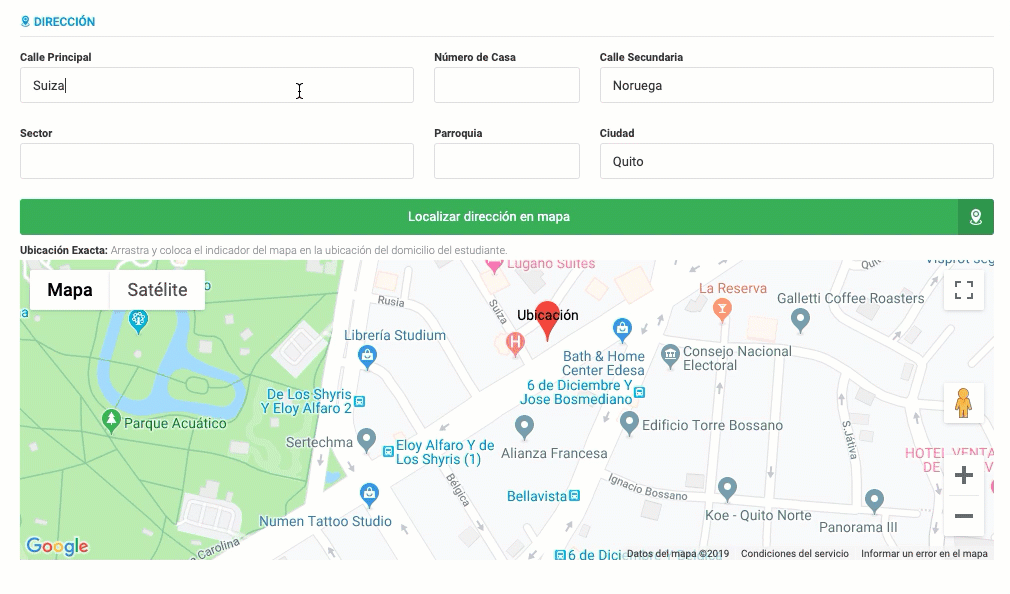Click the Datos del mapa ©2019 text
The width and height of the screenshot is (1010, 594).
tap(678, 553)
